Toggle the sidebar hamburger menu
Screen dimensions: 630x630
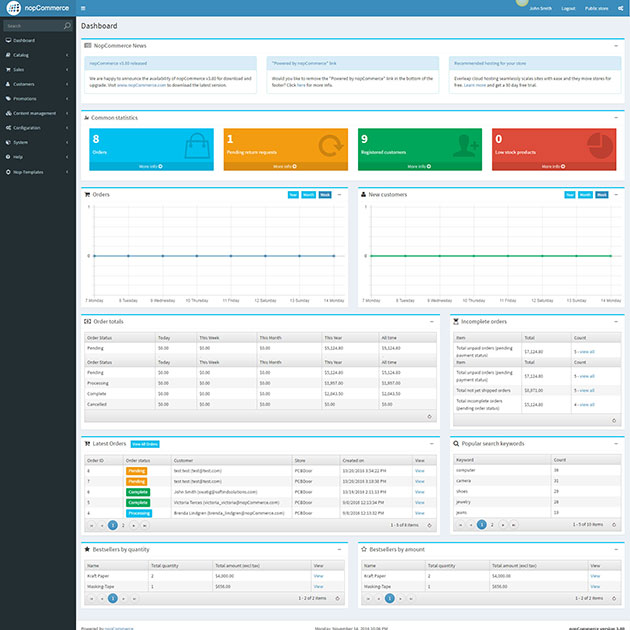click(x=83, y=8)
